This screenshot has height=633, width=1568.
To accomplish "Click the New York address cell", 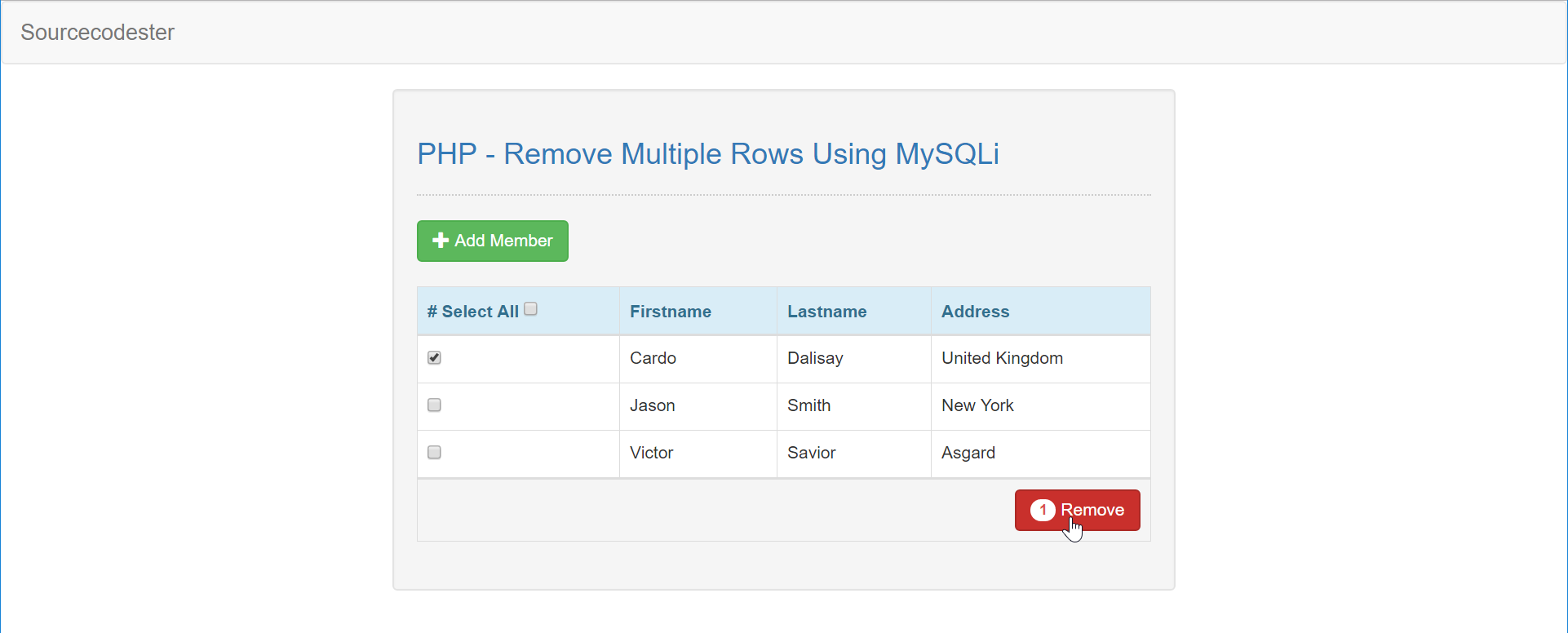I will tap(977, 405).
